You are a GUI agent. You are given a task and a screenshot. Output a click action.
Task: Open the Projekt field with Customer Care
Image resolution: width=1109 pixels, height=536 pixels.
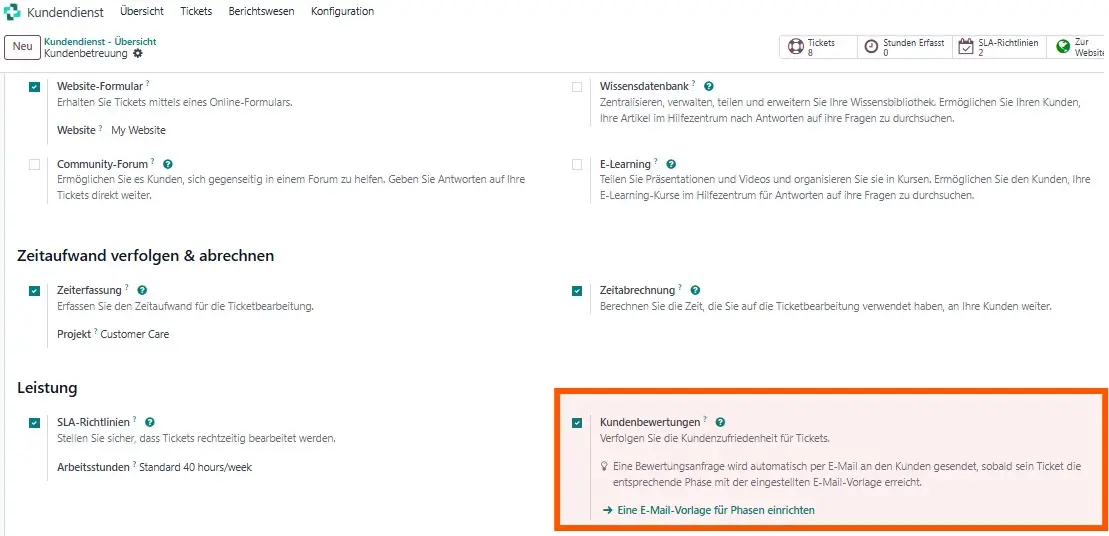(135, 334)
